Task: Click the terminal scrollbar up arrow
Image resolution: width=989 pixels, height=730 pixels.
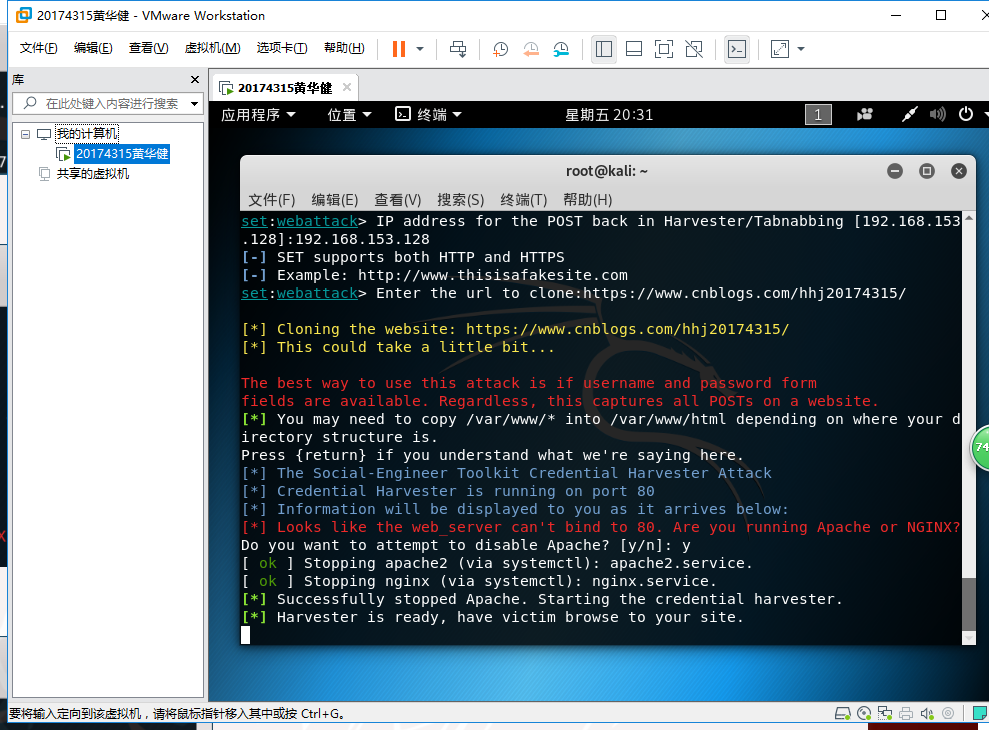Action: tap(968, 218)
